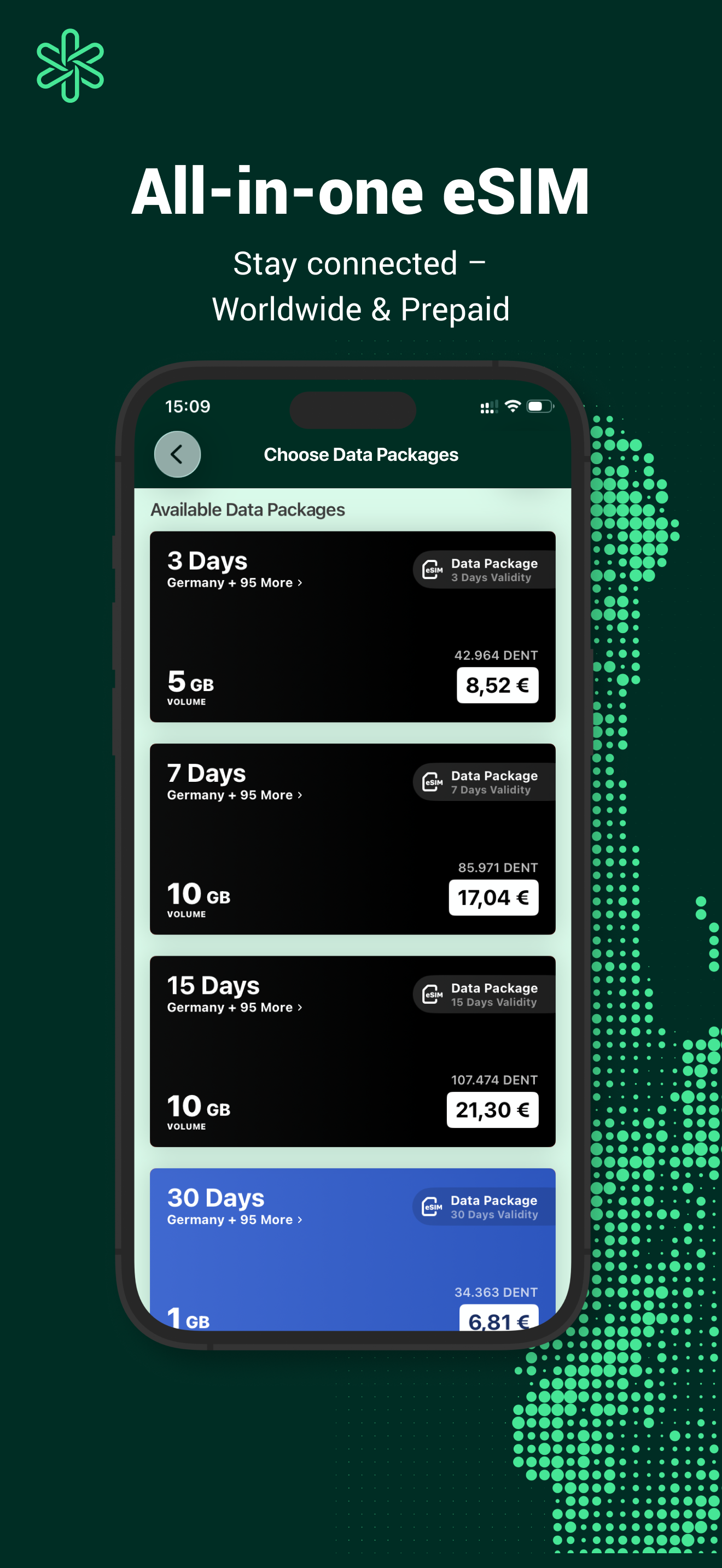Click the 21,30 € price button
Screen dimensions: 722x1568
pos(492,1110)
